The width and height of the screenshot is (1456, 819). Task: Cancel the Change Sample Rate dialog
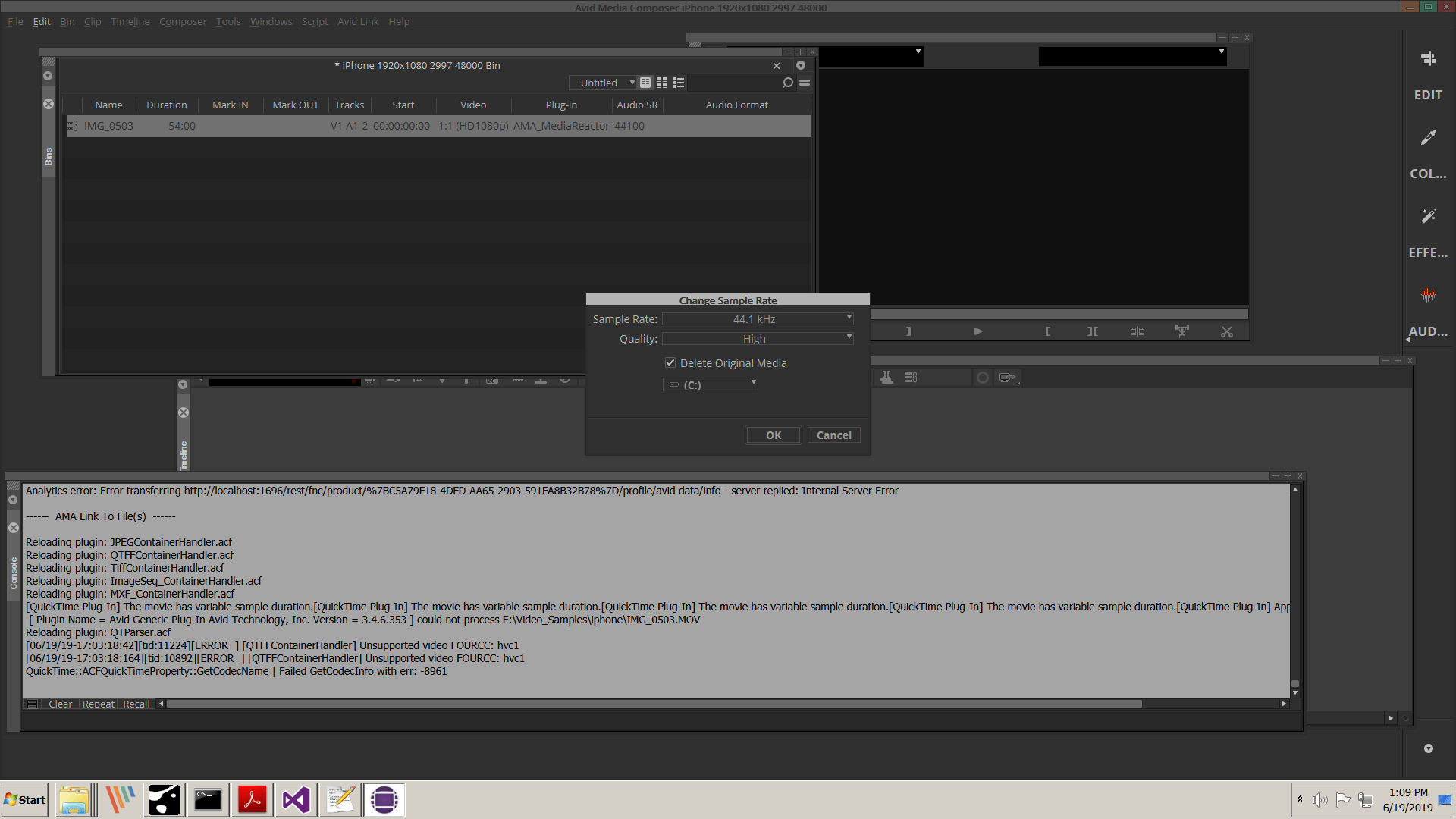click(834, 435)
